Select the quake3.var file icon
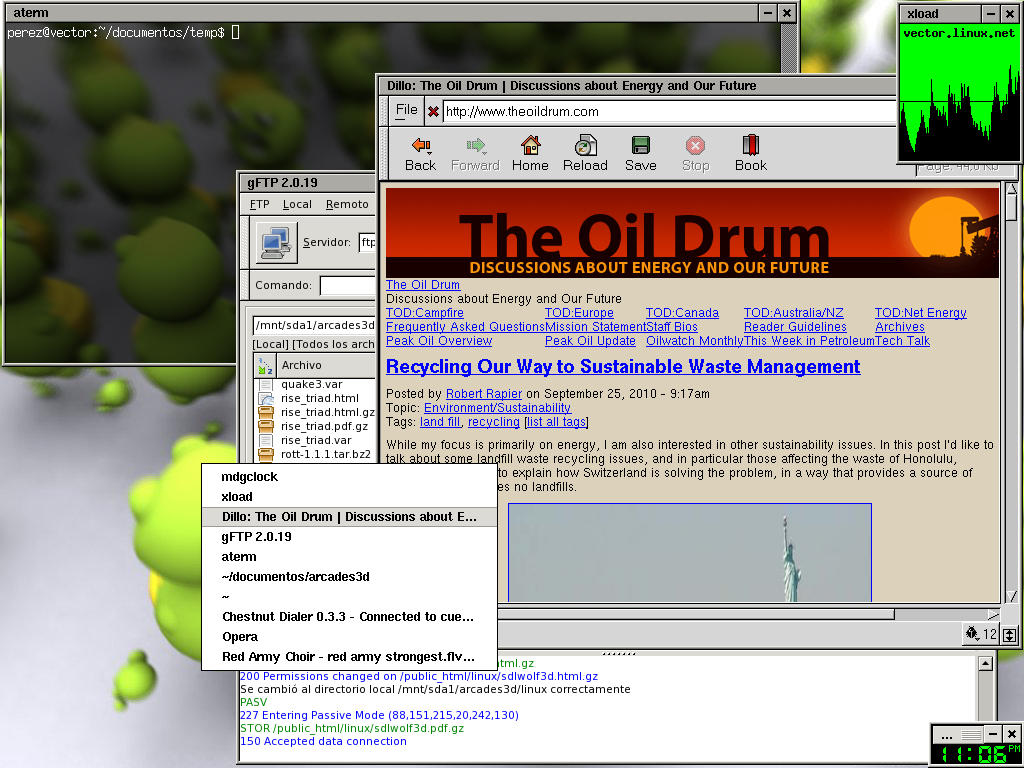Image resolution: width=1024 pixels, height=768 pixels. pos(266,385)
